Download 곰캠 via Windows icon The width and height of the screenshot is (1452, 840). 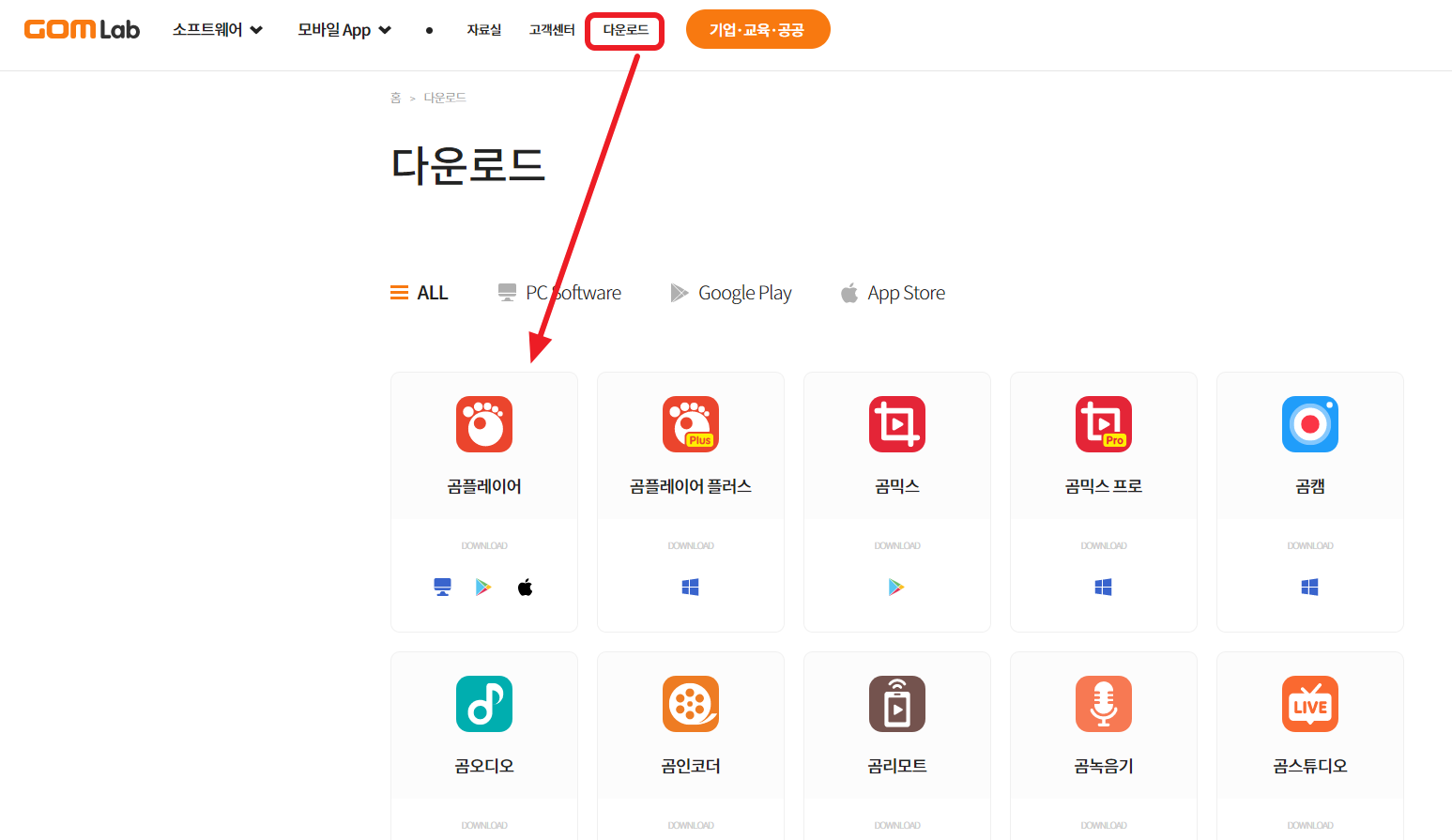tap(1310, 588)
